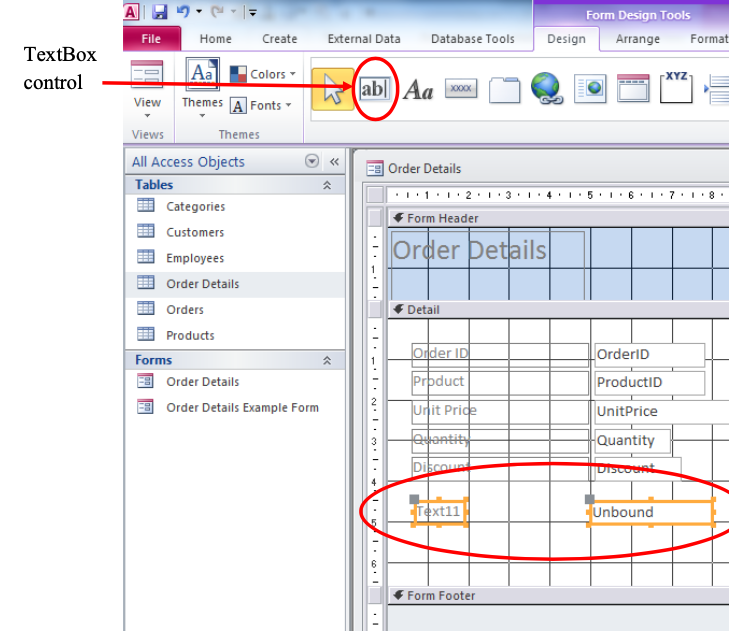Open the Colors theme dropdown
Screen dimensions: 729x631
pos(263,74)
